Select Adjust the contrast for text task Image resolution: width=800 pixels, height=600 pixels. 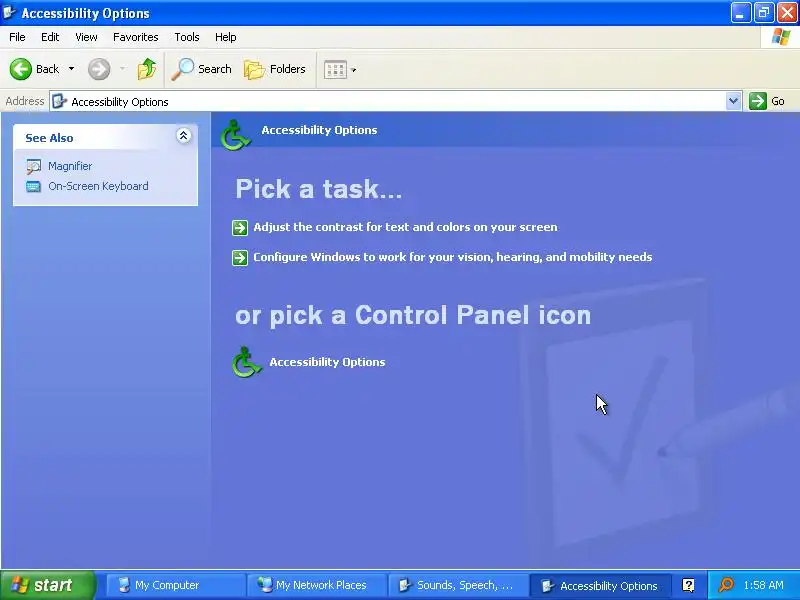click(x=405, y=227)
